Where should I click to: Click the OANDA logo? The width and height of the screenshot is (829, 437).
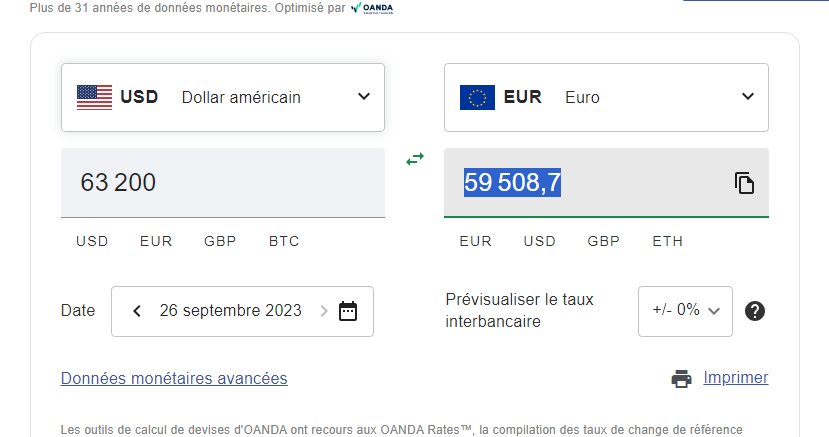tap(372, 8)
